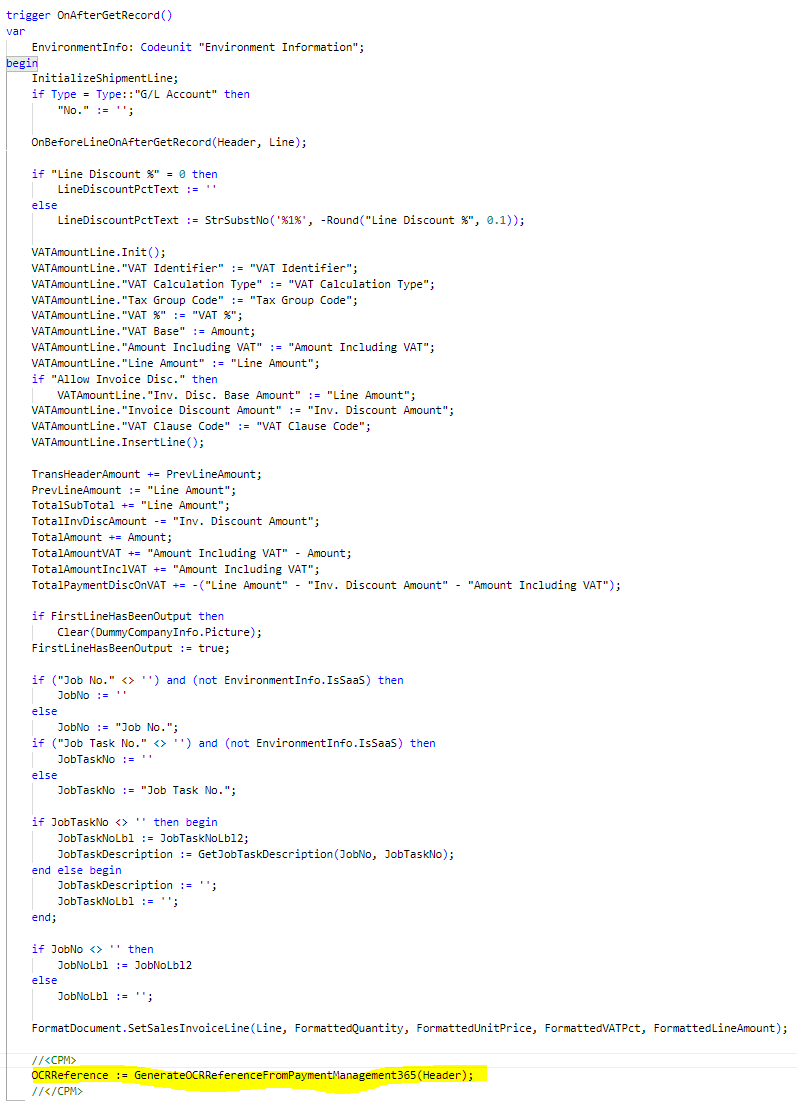The width and height of the screenshot is (797, 1101).
Task: Click the closing //</CPM> comment
Action: (x=57, y=1091)
